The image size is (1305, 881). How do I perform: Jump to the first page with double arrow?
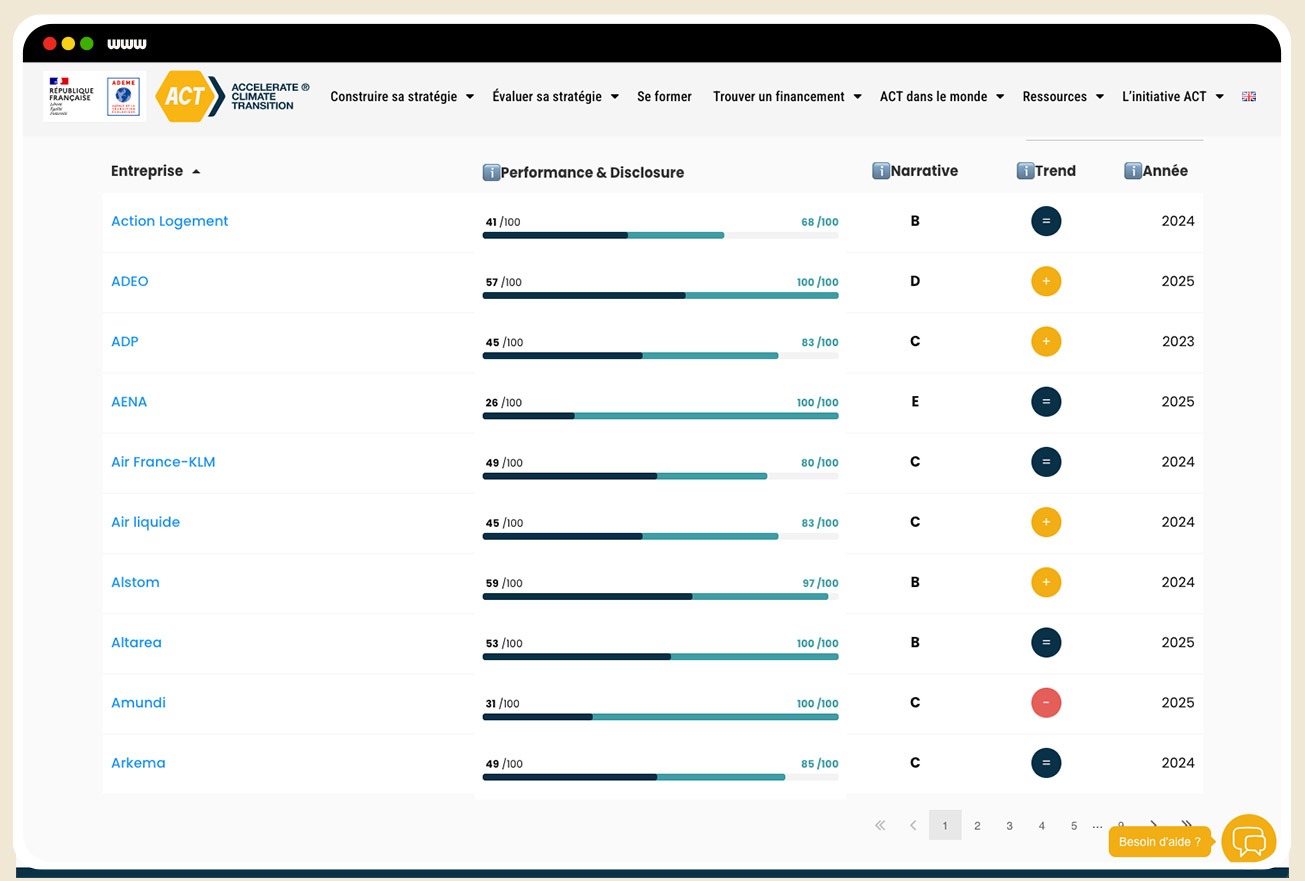tap(880, 826)
